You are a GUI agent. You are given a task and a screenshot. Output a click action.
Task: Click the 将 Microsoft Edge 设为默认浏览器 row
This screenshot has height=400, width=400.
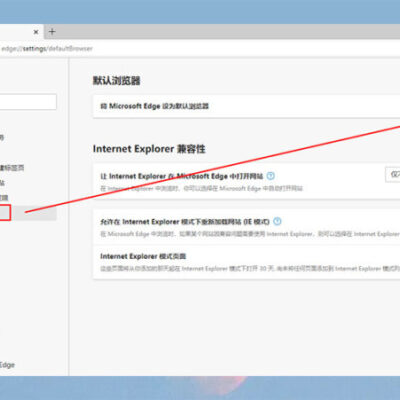pos(246,106)
